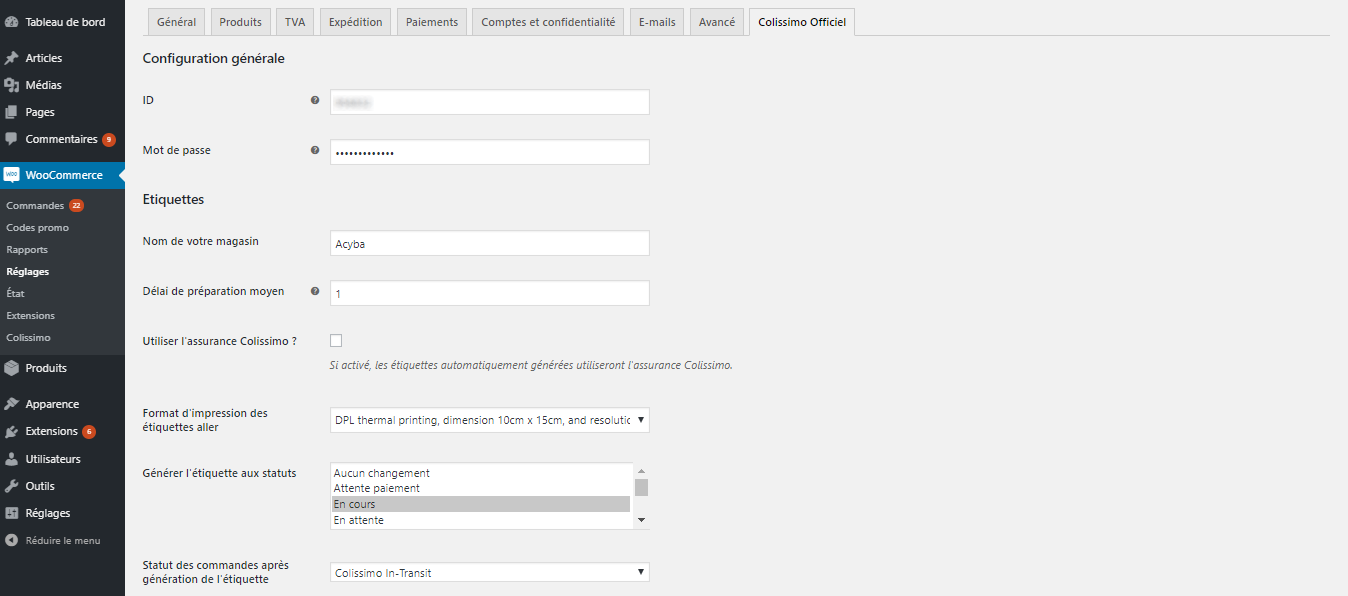Open Apparence using the paintbrush icon
1348x596 pixels.
pos(11,404)
